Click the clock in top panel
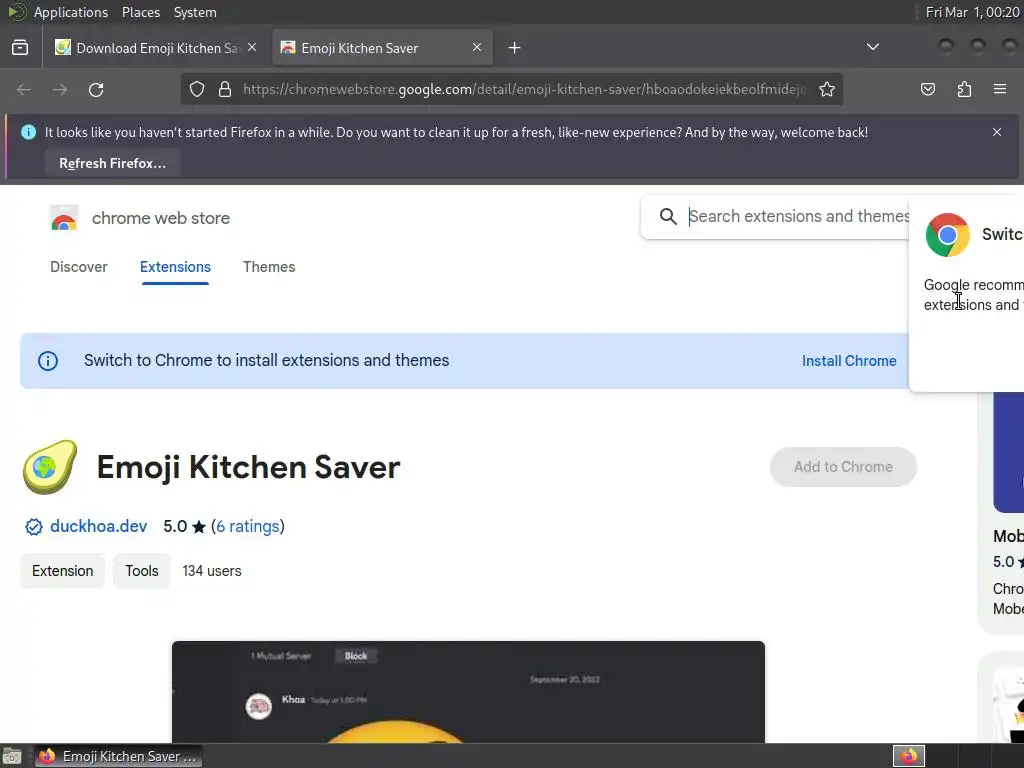Screen dimensions: 1024x768 point(972,12)
